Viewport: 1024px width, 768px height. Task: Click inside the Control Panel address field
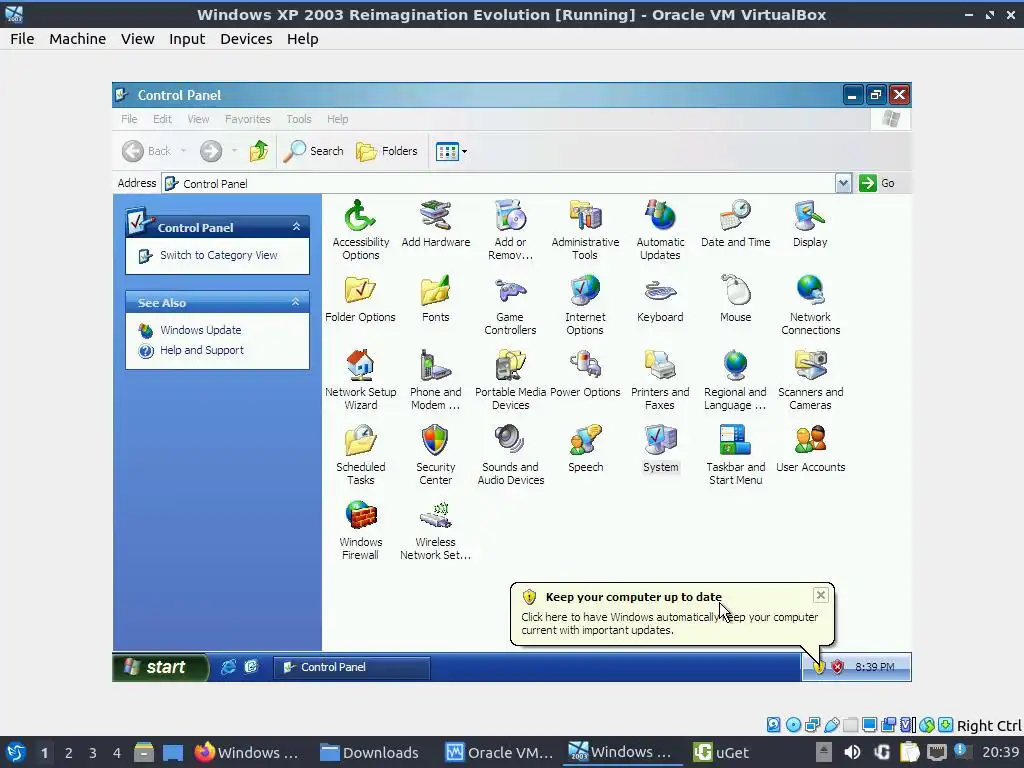click(498, 184)
